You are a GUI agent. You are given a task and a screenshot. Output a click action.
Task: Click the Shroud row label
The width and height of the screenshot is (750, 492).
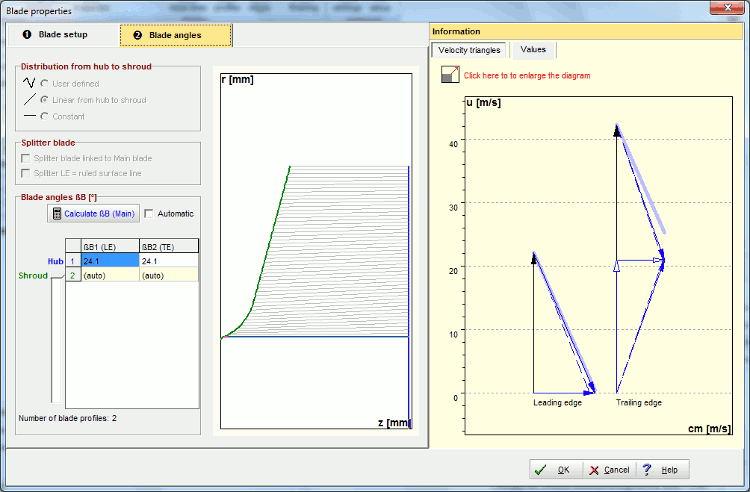(x=33, y=276)
